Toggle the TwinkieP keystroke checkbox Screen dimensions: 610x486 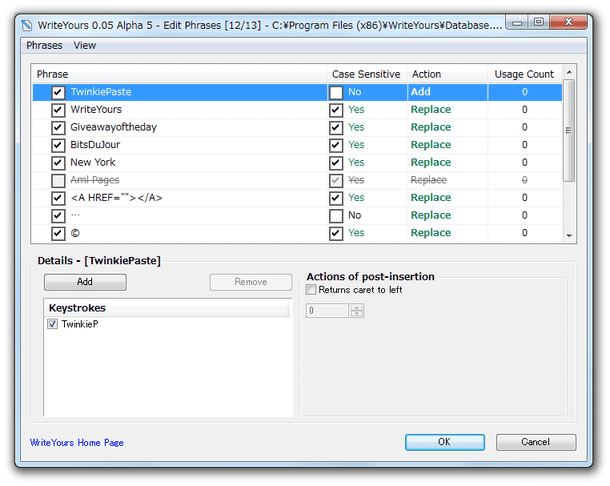(x=53, y=324)
